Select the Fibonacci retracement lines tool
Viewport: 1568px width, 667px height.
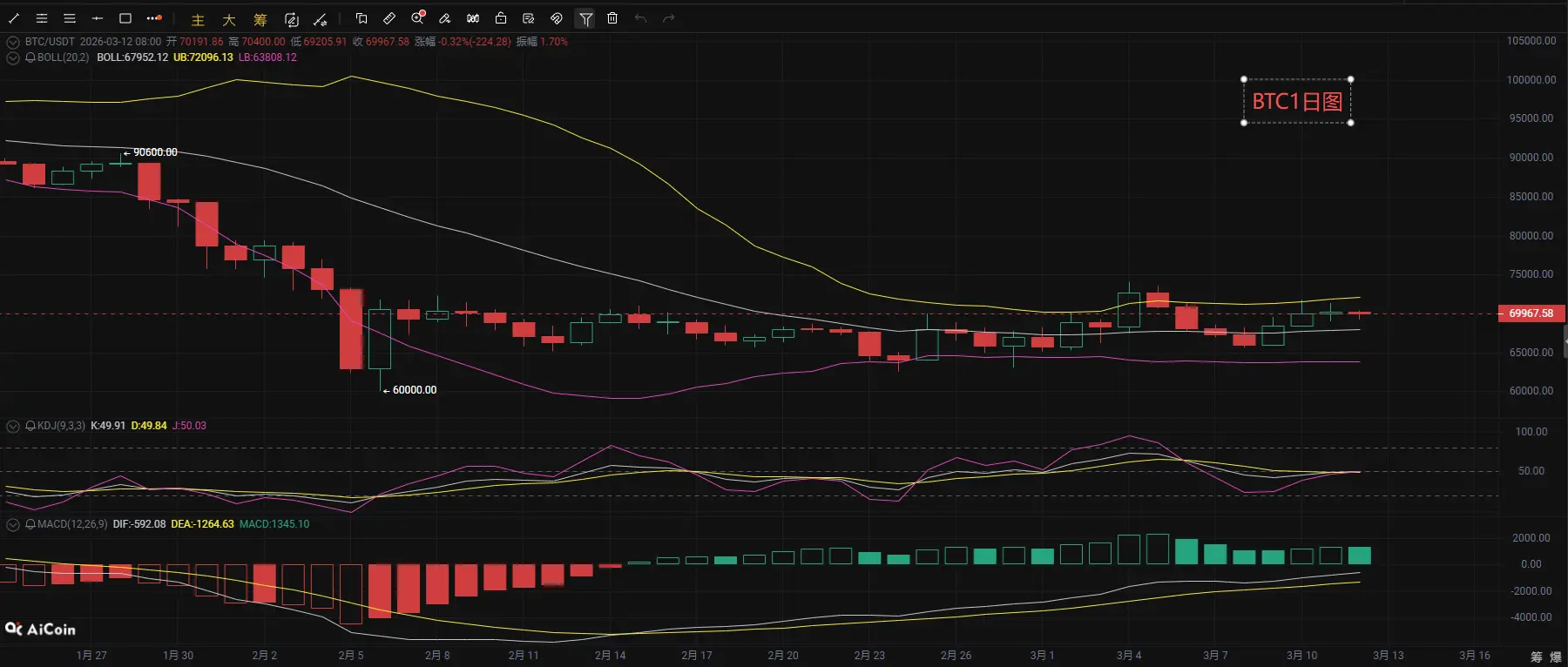(42, 18)
